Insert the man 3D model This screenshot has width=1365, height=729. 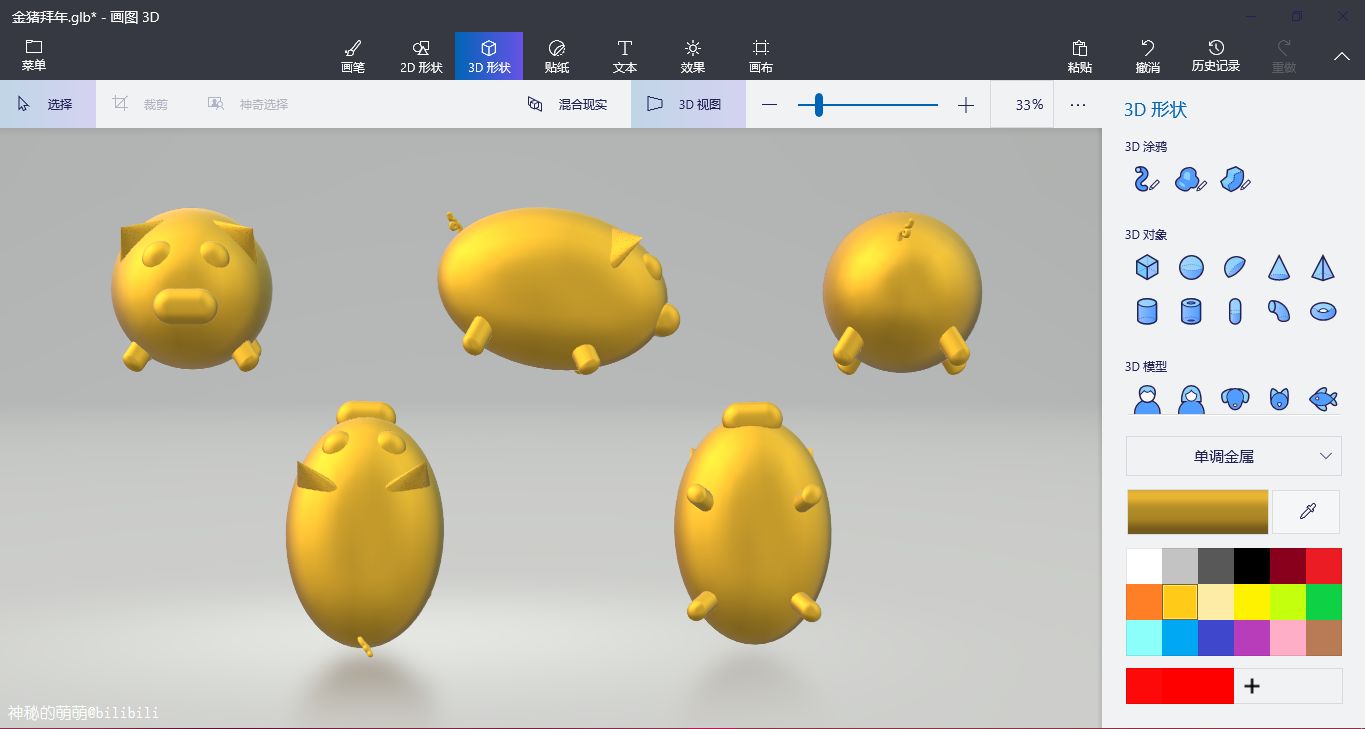1147,399
